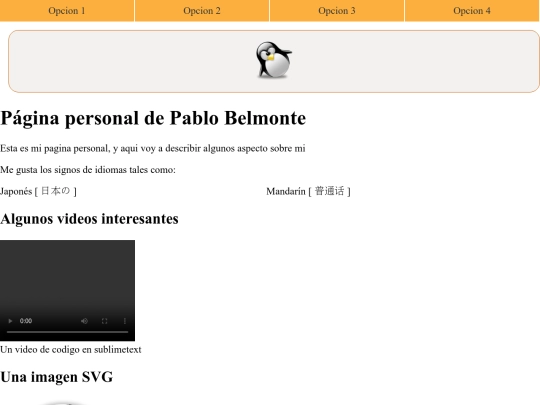Click the line "Me gusta los signos de idiomas"

pos(88,170)
